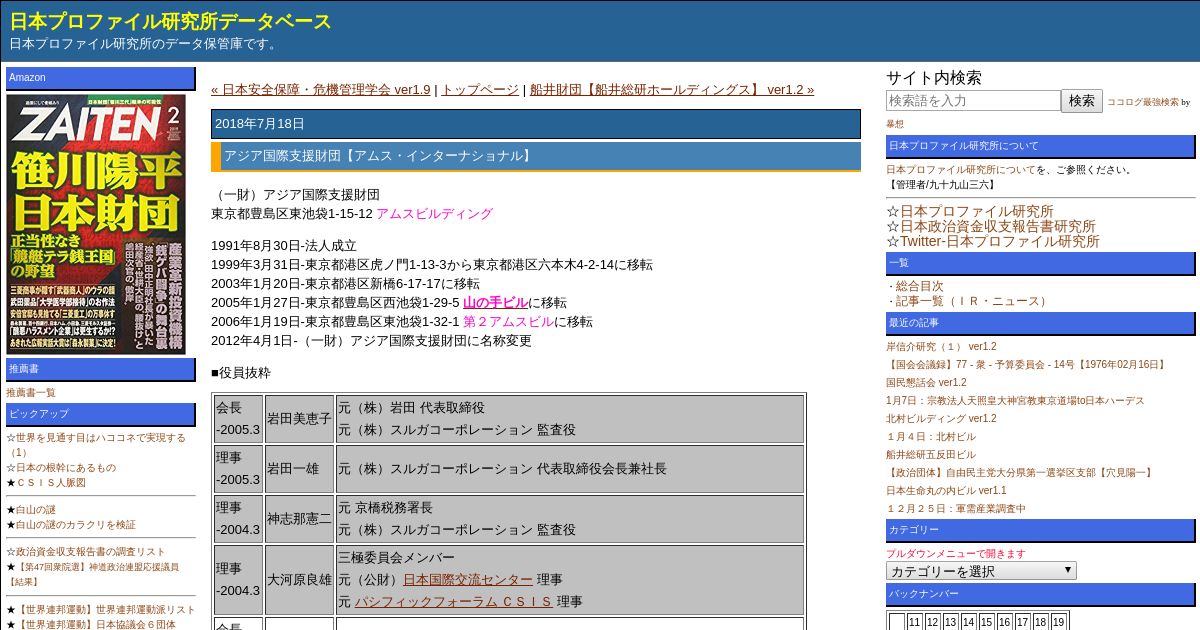The image size is (1200, 630).
Task: Open recent article 岸信介研究（１） ver1.2
Action: pyautogui.click(x=941, y=347)
